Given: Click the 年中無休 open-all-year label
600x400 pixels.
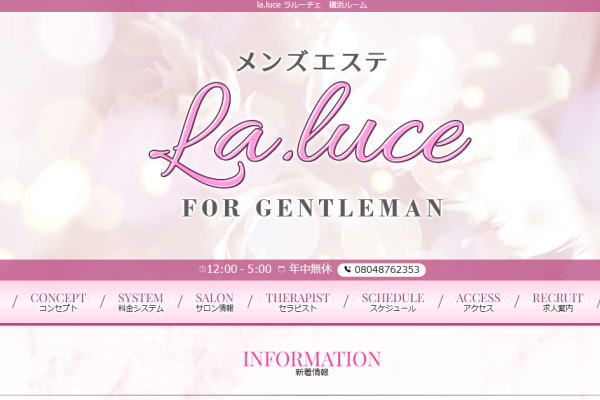Looking at the screenshot, I should click(x=310, y=269).
